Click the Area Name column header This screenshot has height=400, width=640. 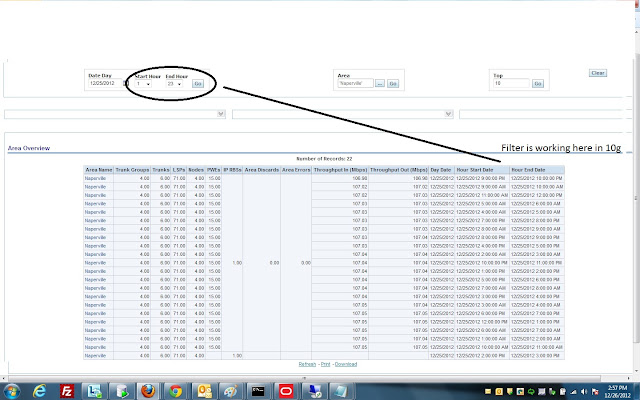pos(99,170)
